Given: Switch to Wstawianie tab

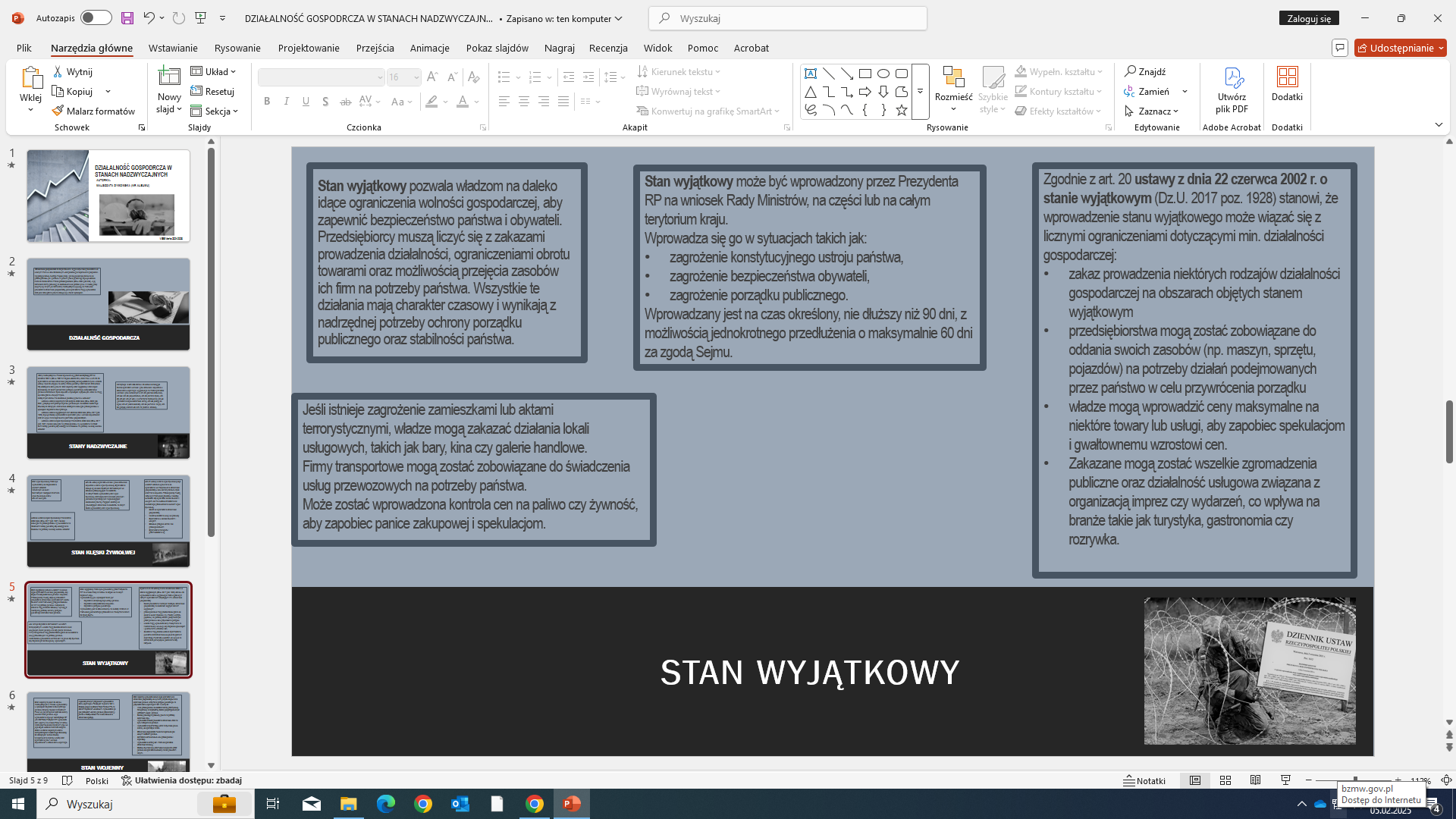Looking at the screenshot, I should pyautogui.click(x=173, y=48).
